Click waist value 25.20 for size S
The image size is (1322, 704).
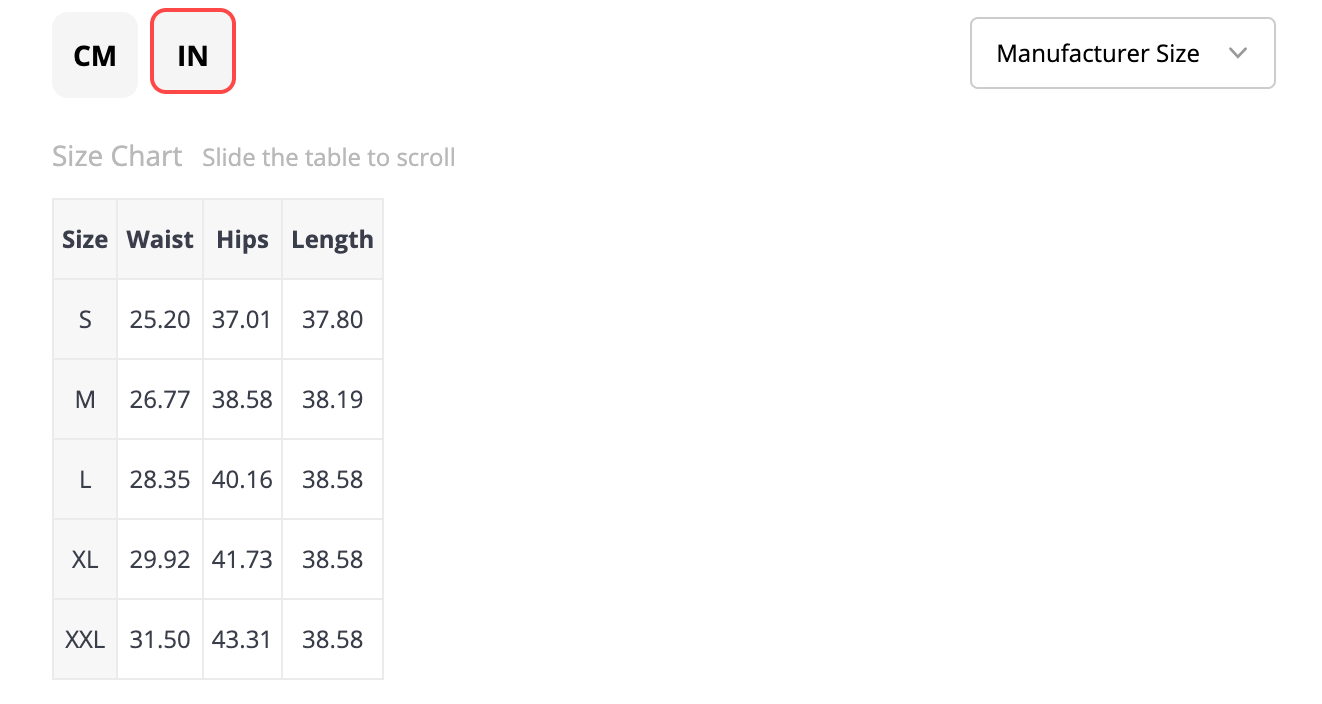[x=160, y=320]
